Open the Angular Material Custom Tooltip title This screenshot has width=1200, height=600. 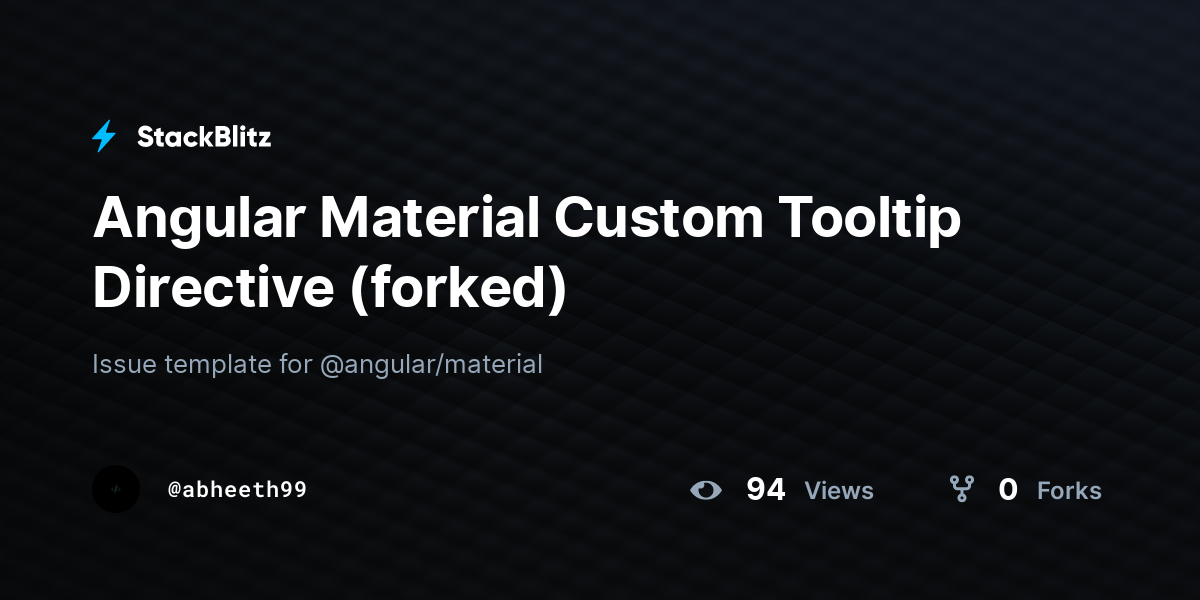[x=527, y=253]
